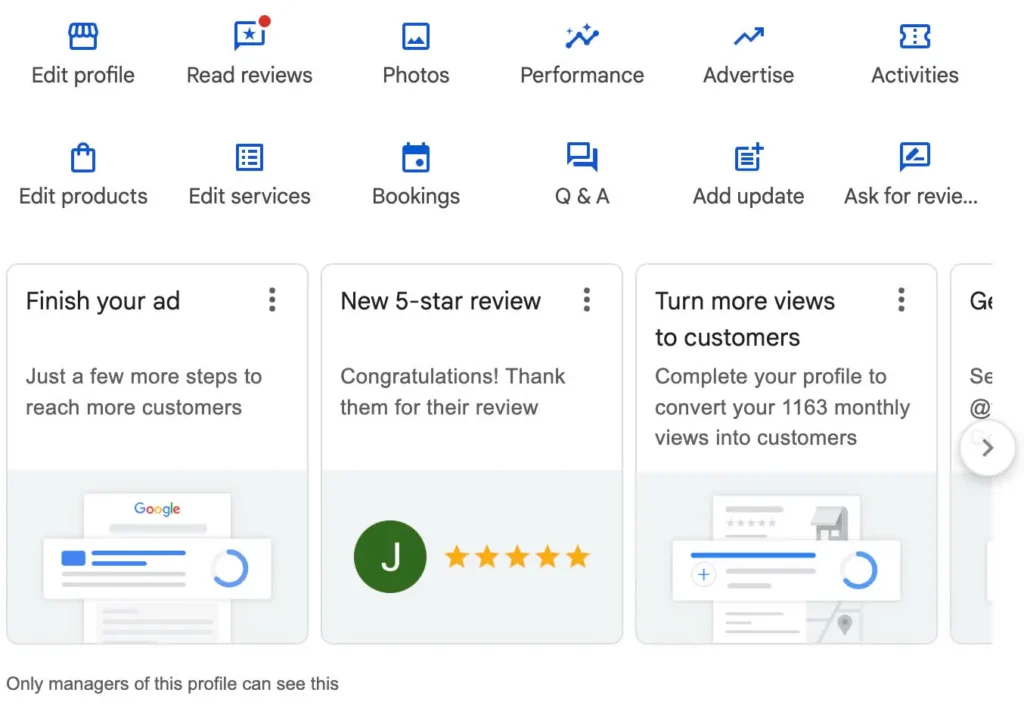Screen dimensions: 1024x705
Task: Click 'Congratulations! Thank them for their review' text
Action: pos(453,392)
